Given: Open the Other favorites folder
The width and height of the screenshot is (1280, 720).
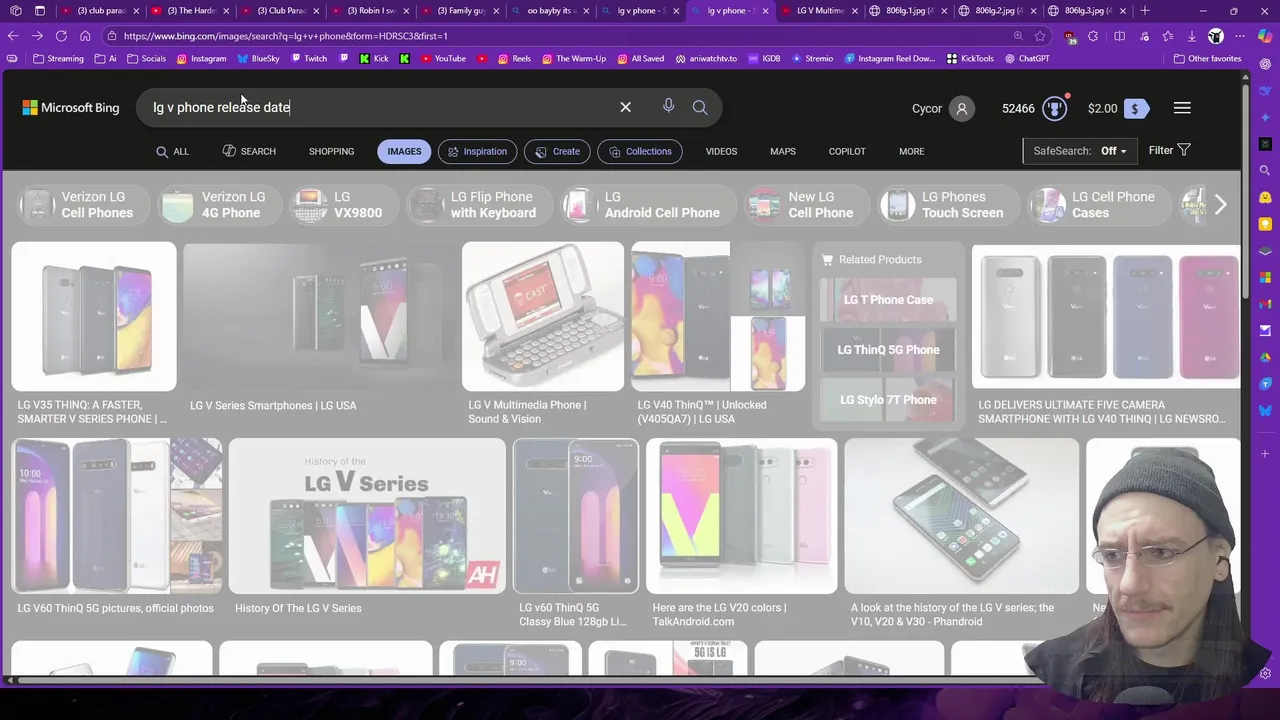Looking at the screenshot, I should click(1207, 58).
